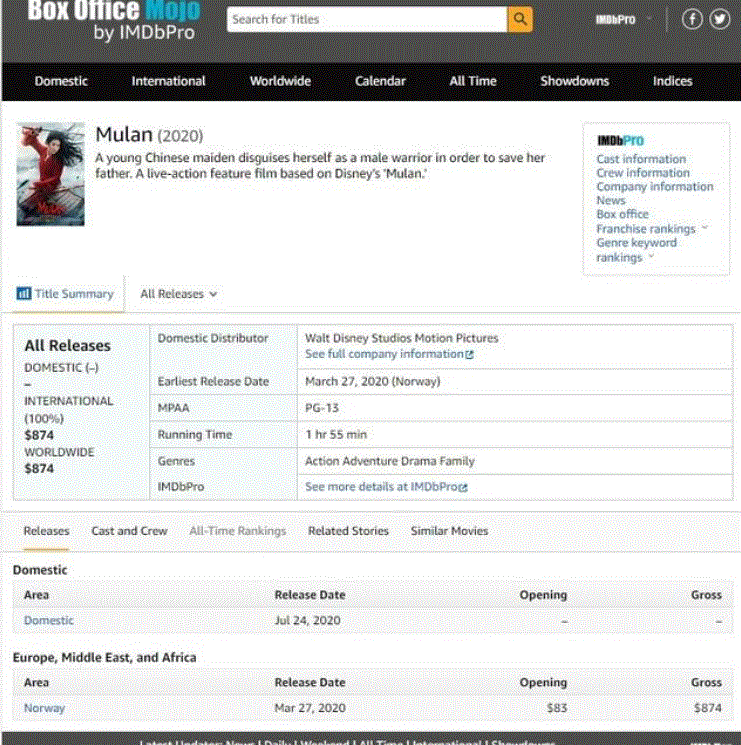Open the Facebook icon link

(x=692, y=19)
